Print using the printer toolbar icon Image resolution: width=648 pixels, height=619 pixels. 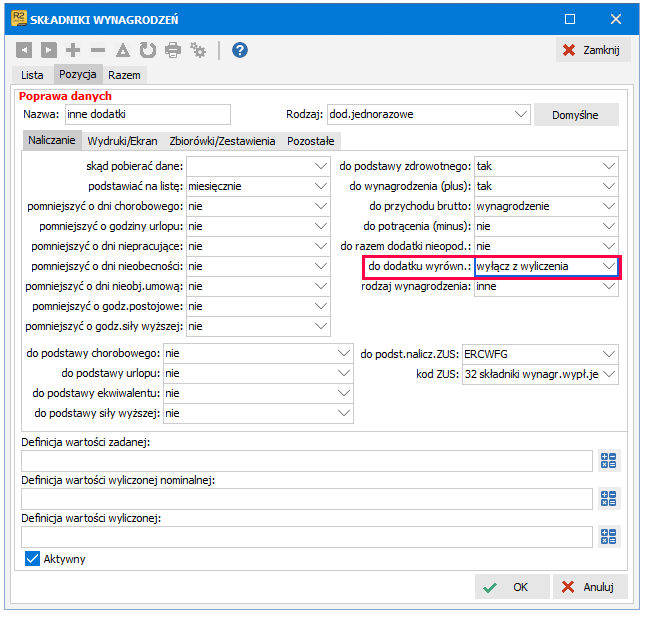tap(173, 50)
